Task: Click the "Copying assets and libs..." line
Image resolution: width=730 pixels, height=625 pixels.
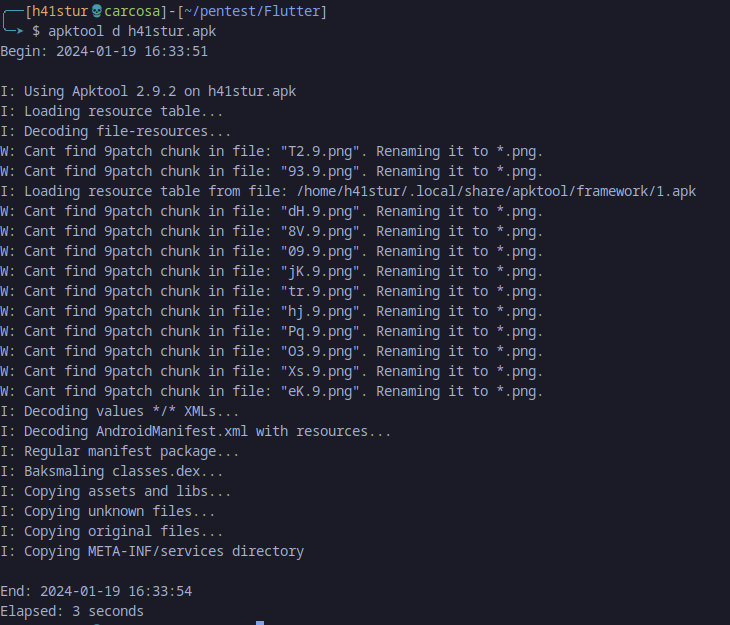Action: [116, 491]
